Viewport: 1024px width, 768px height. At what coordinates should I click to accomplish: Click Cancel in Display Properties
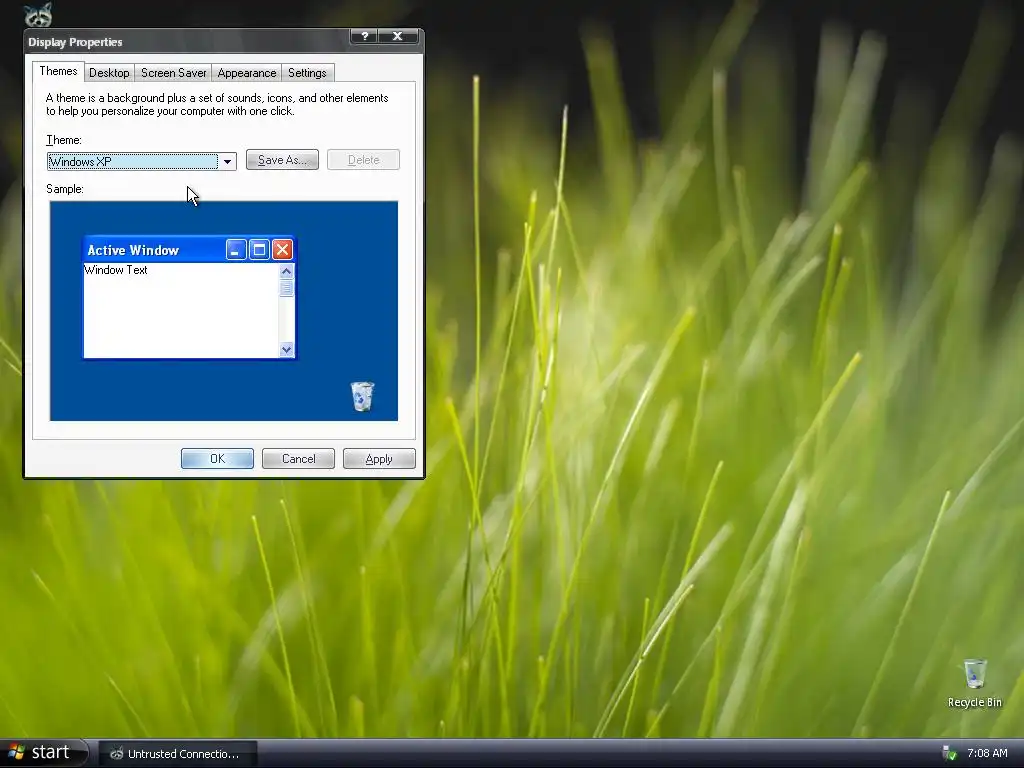(298, 458)
